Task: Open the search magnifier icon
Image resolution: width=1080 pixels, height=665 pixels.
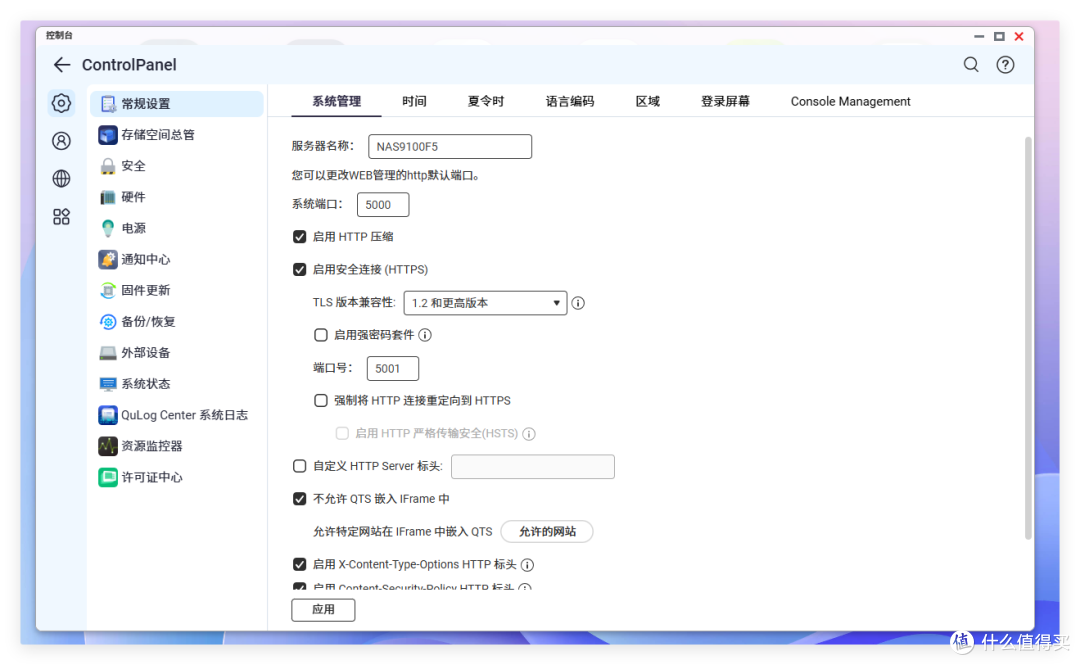Action: click(971, 65)
